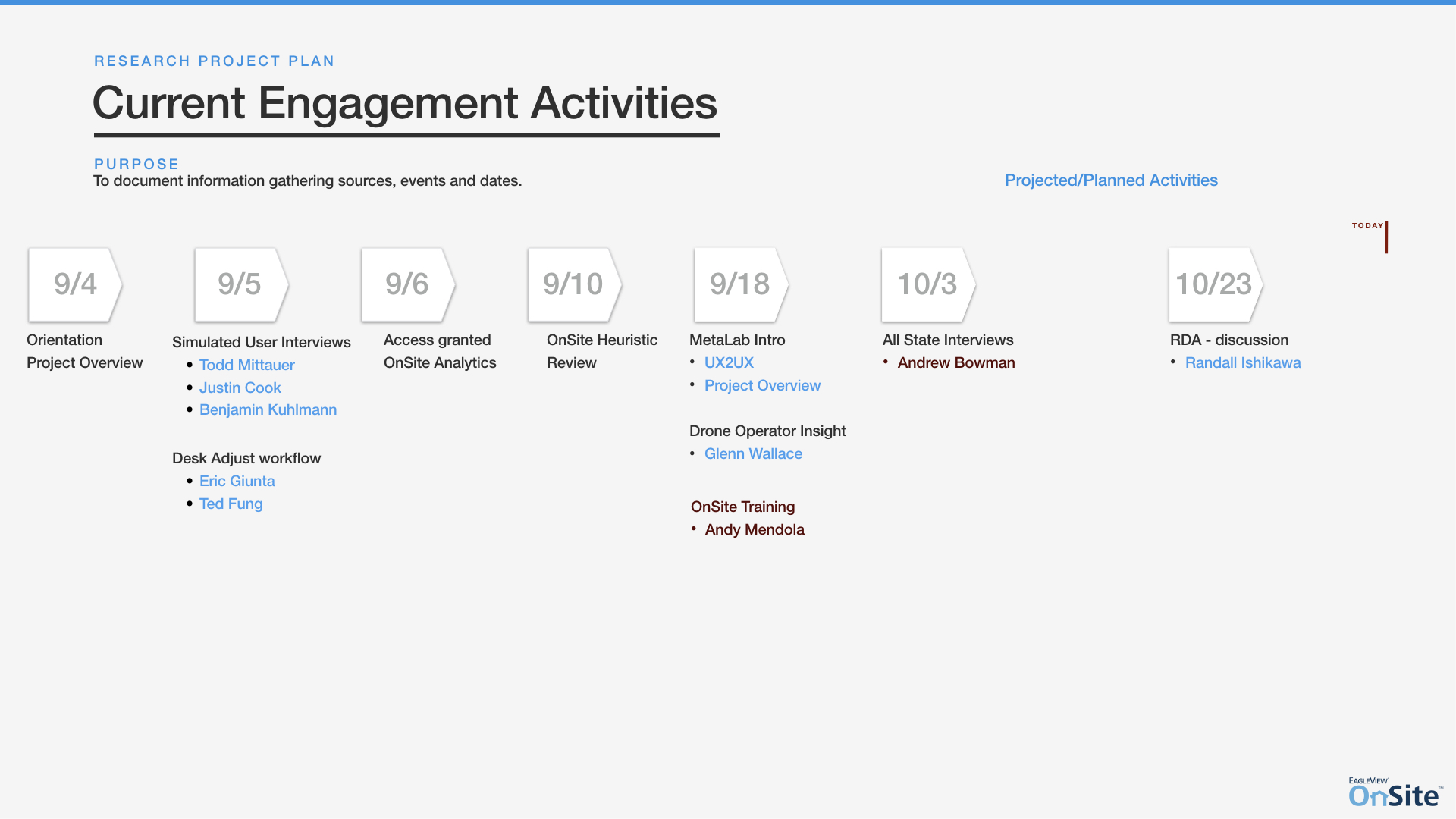The height and width of the screenshot is (819, 1456).
Task: Open the Glenn Wallace link
Action: coord(753,453)
